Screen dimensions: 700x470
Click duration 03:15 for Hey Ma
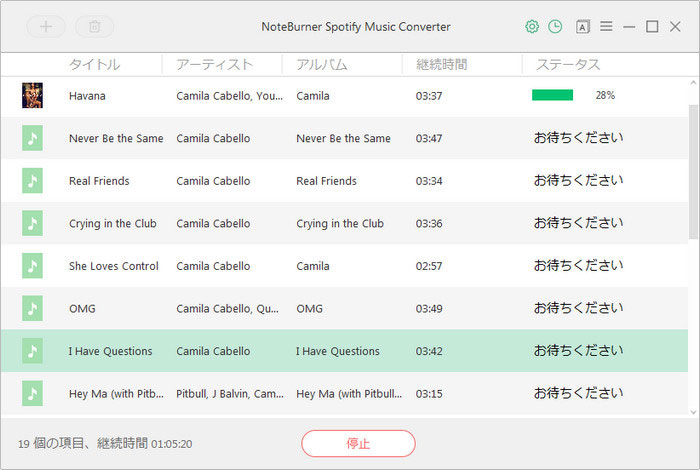(x=429, y=394)
